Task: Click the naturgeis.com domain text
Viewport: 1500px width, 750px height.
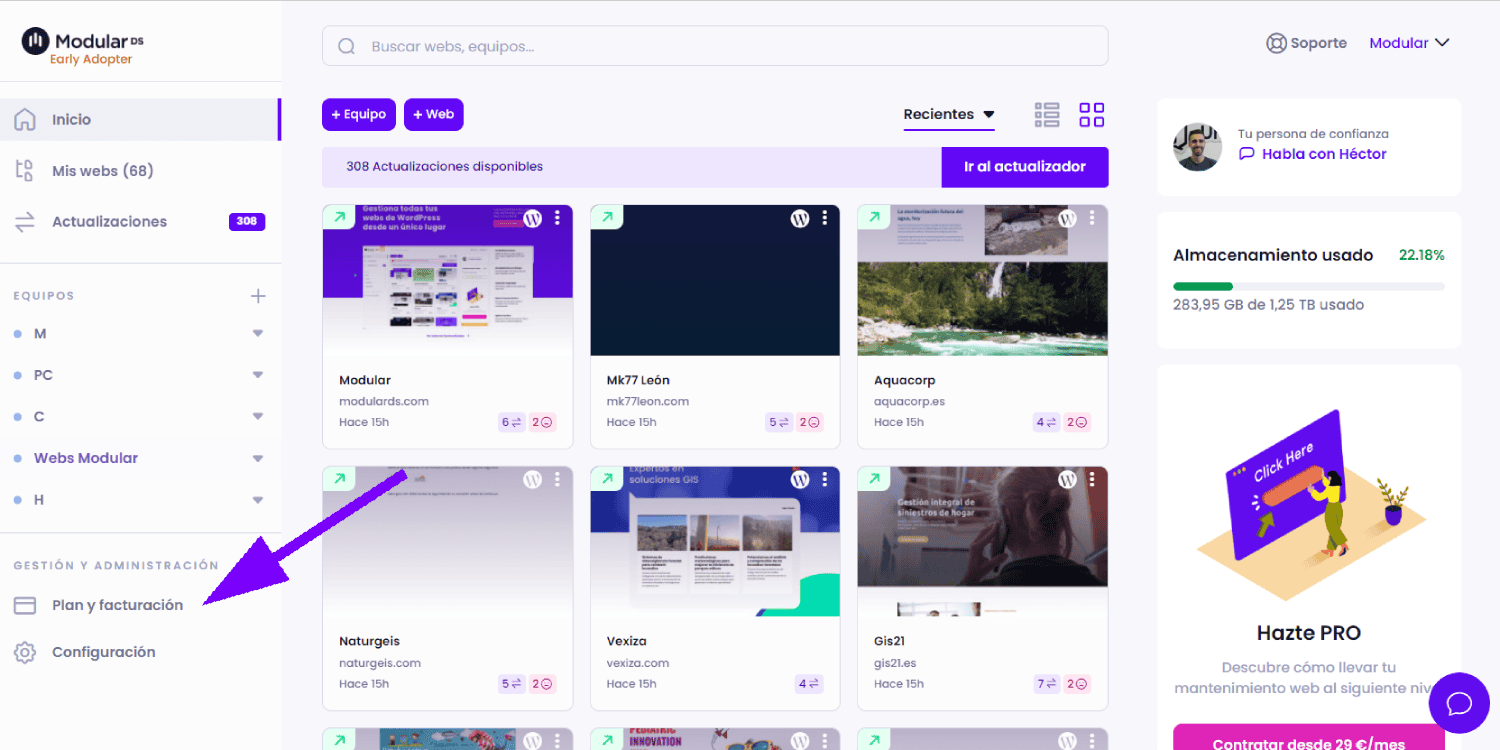Action: tap(380, 663)
